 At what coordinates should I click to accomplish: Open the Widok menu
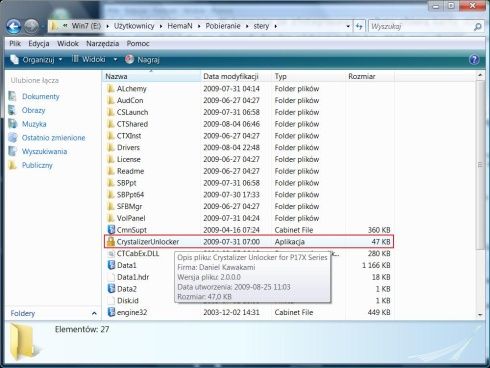(x=68, y=44)
